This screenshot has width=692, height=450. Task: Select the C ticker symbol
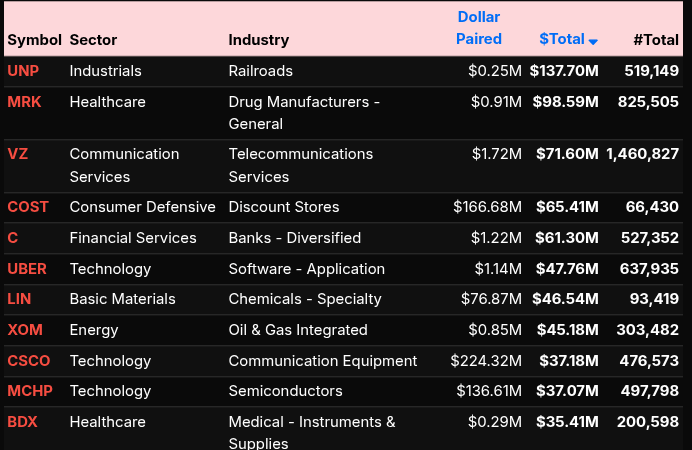[x=13, y=238]
